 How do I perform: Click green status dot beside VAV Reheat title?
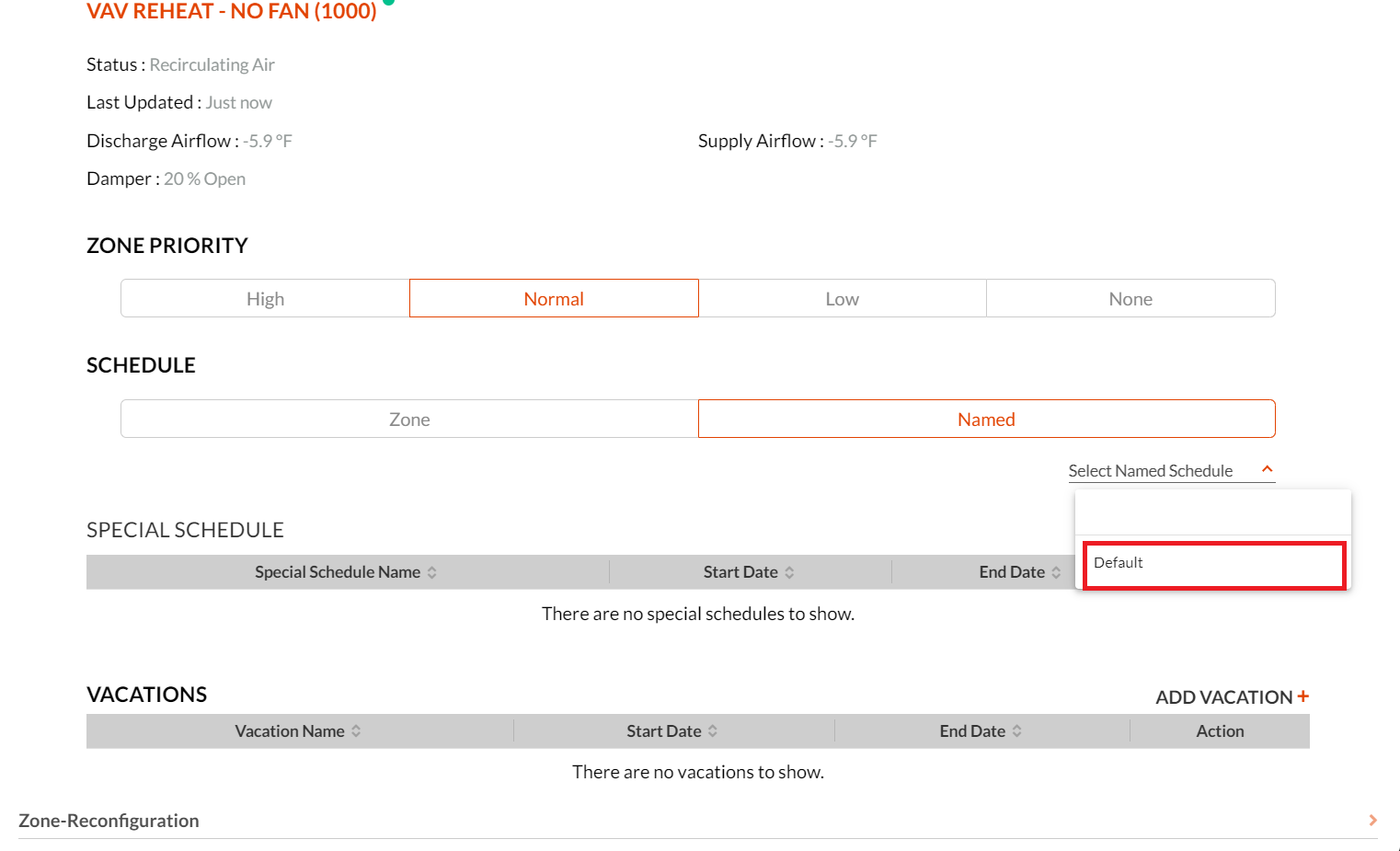point(389,2)
